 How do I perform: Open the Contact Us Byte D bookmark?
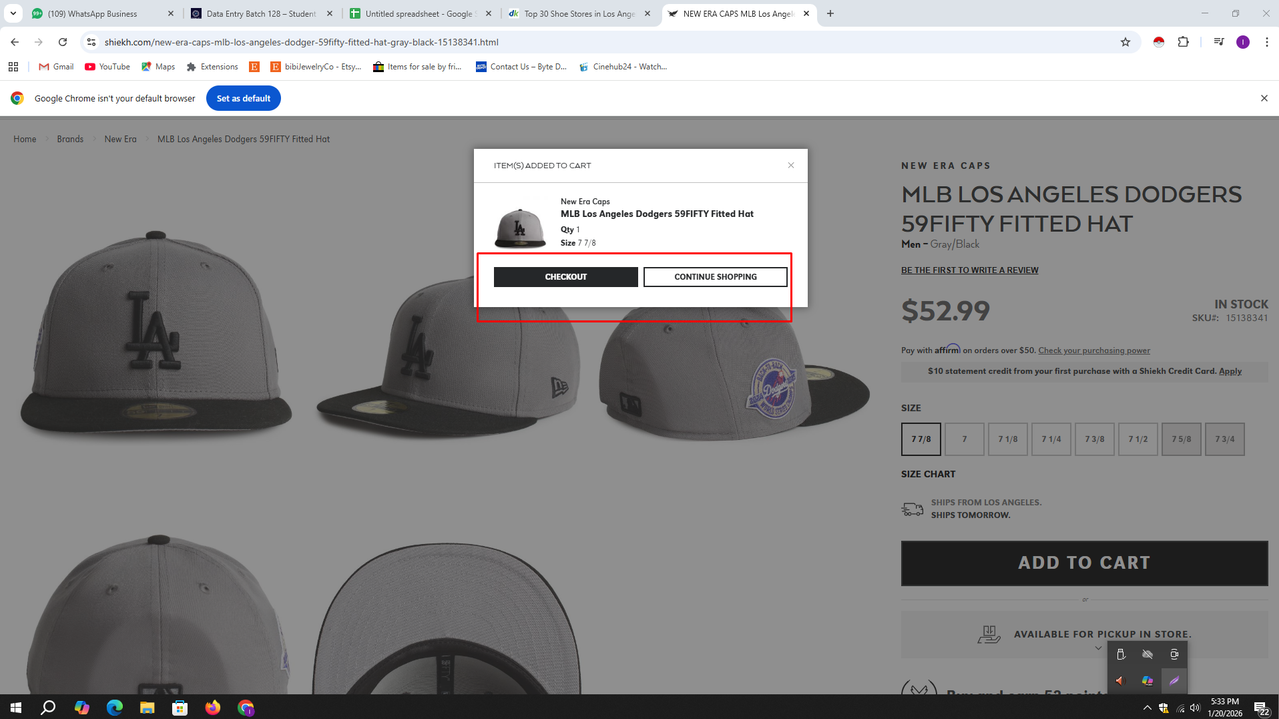521,67
